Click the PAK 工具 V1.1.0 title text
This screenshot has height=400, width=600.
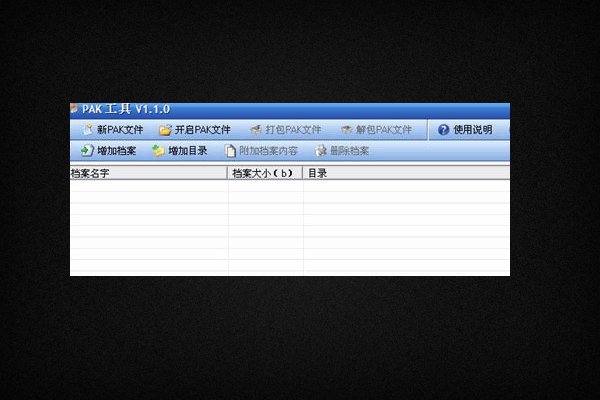(x=126, y=109)
